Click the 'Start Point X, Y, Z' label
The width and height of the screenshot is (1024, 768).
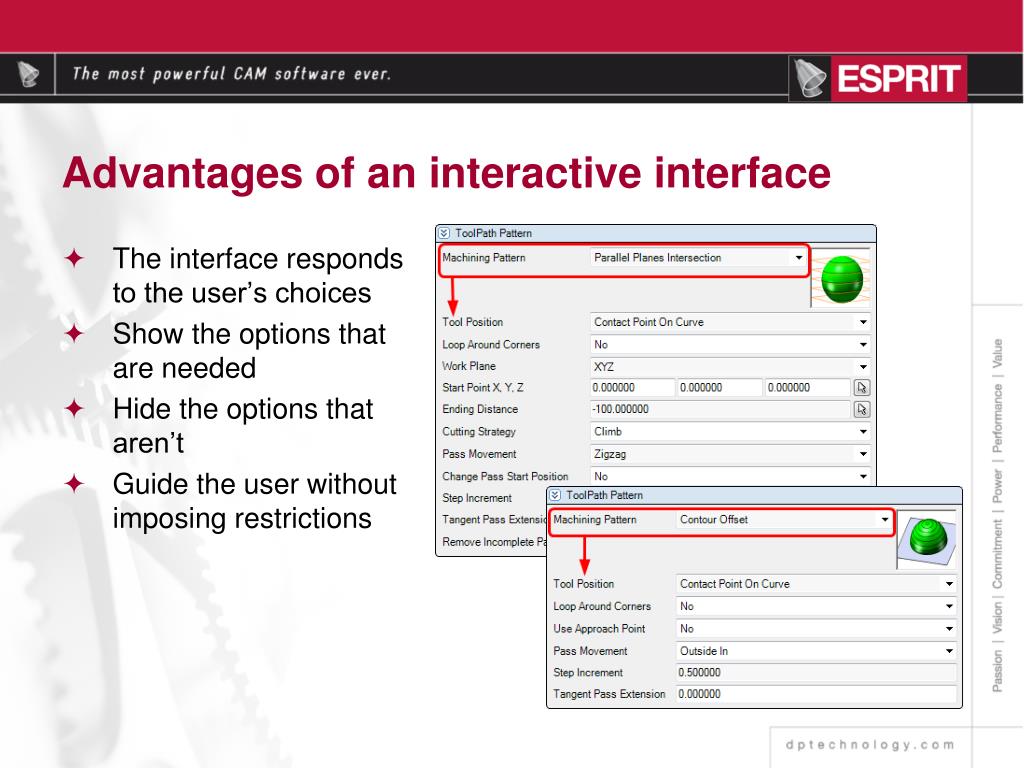click(x=483, y=388)
